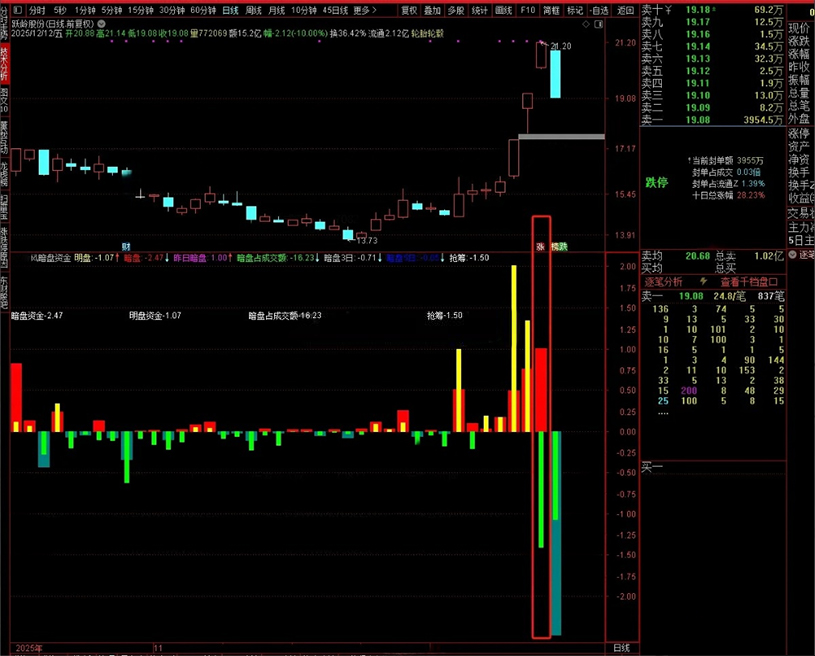Select the 5分钟 chart period

111,10
